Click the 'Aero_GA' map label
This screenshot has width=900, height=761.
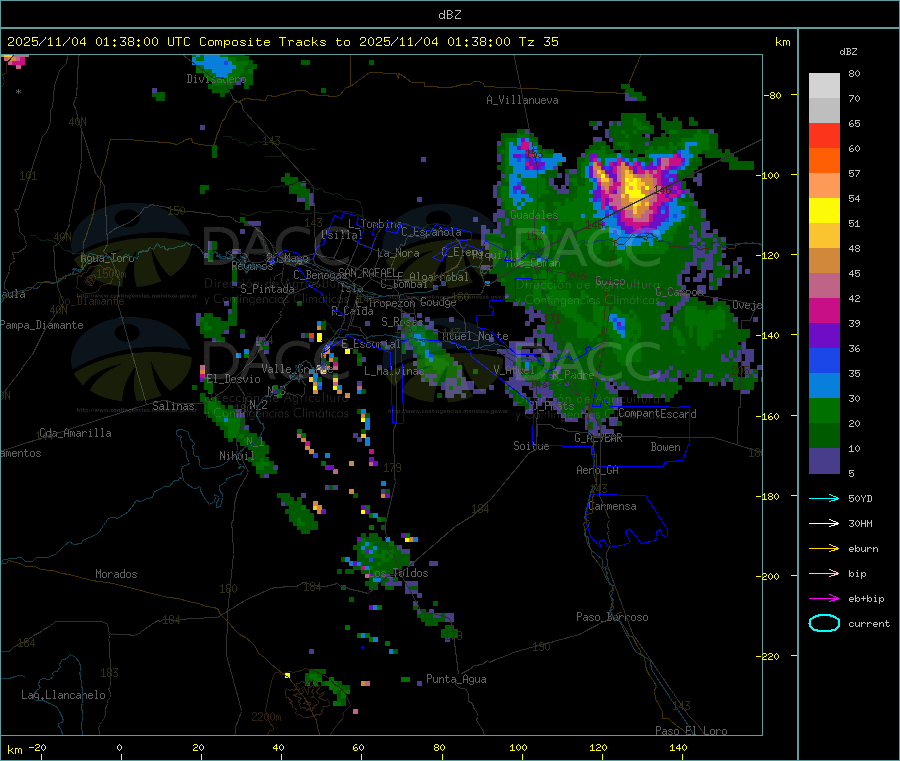[x=598, y=470]
